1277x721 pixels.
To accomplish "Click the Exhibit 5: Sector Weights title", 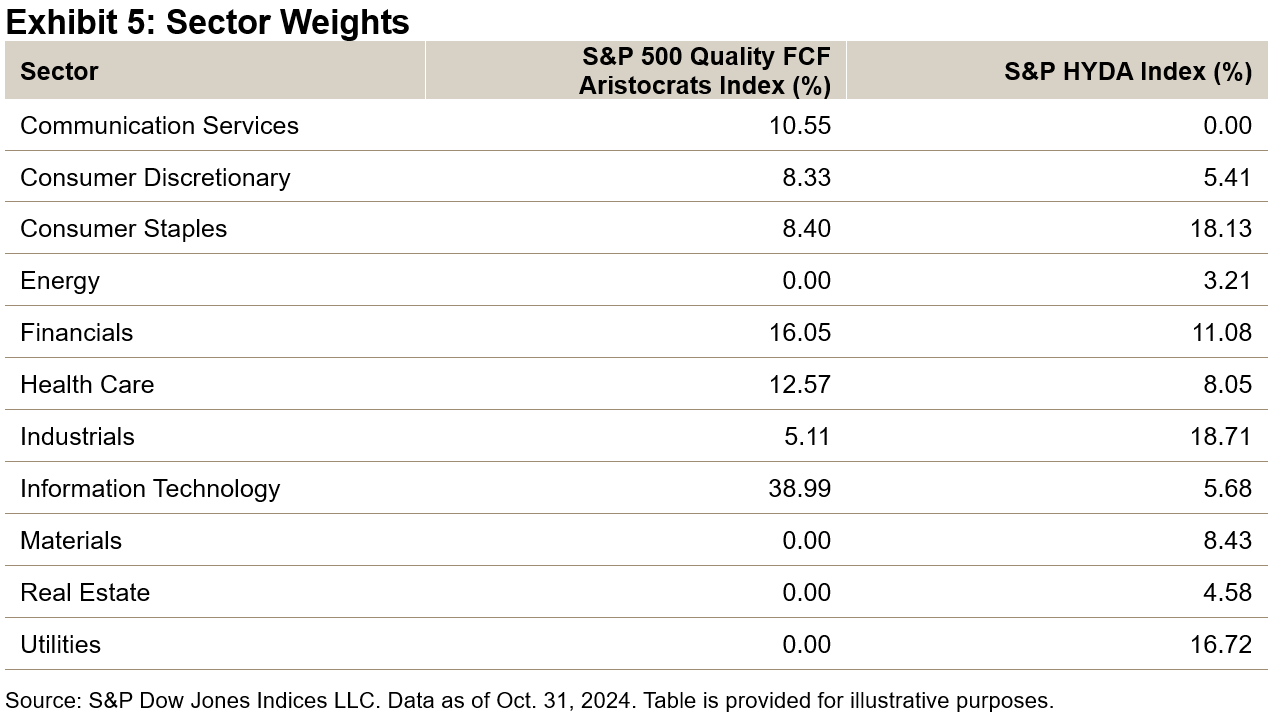I will point(207,22).
